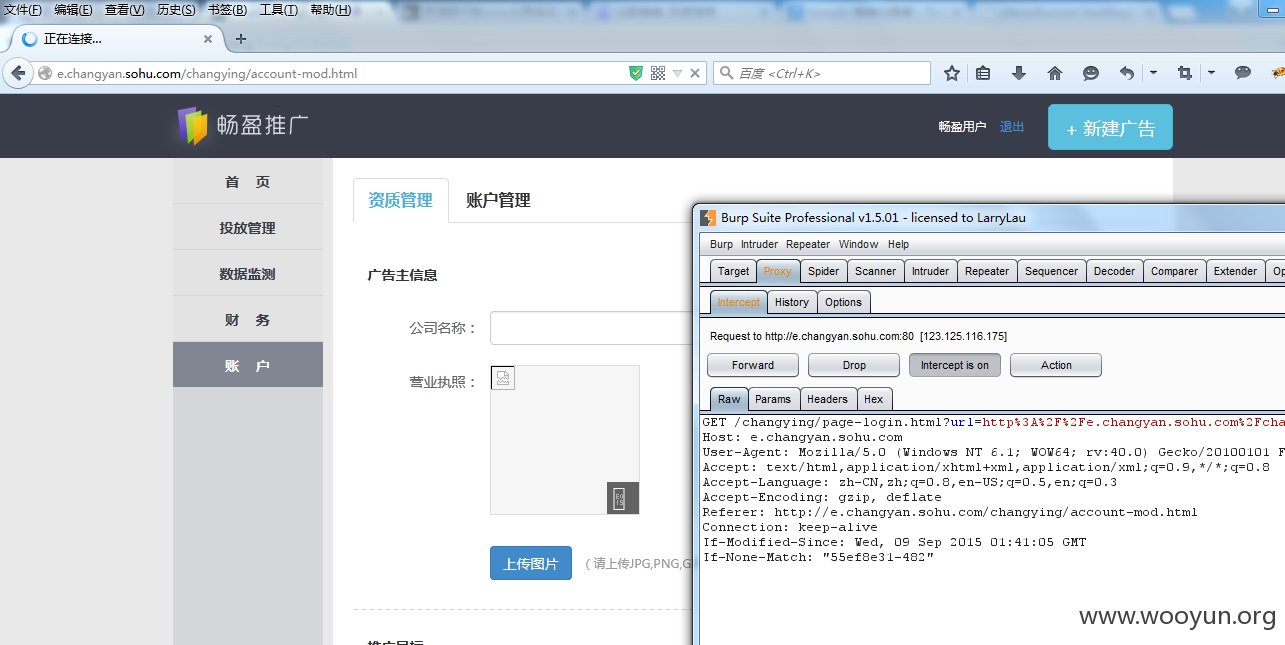Image resolution: width=1285 pixels, height=645 pixels.
Task: Switch to the 资质管理 tab
Action: [x=401, y=200]
